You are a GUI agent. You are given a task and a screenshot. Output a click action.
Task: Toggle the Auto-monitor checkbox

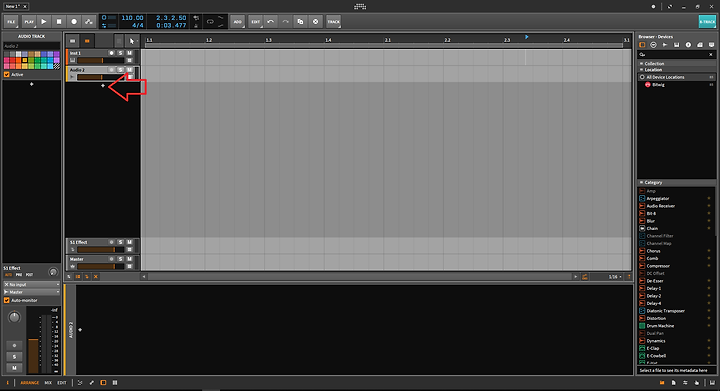click(6, 300)
